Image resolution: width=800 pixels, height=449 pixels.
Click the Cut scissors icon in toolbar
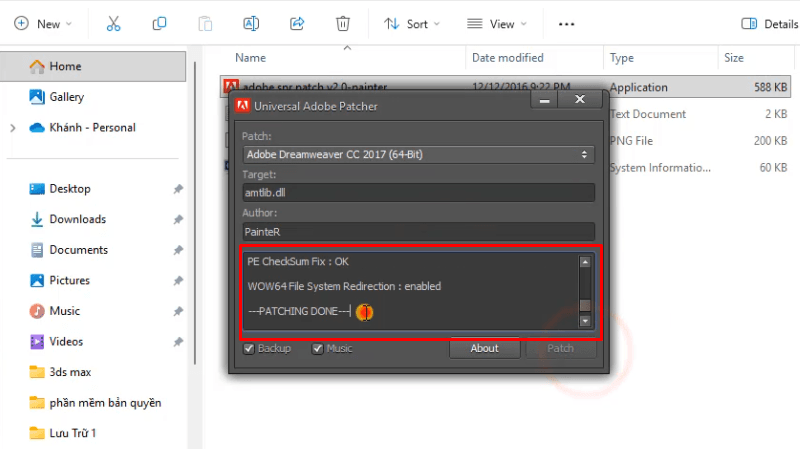(113, 23)
